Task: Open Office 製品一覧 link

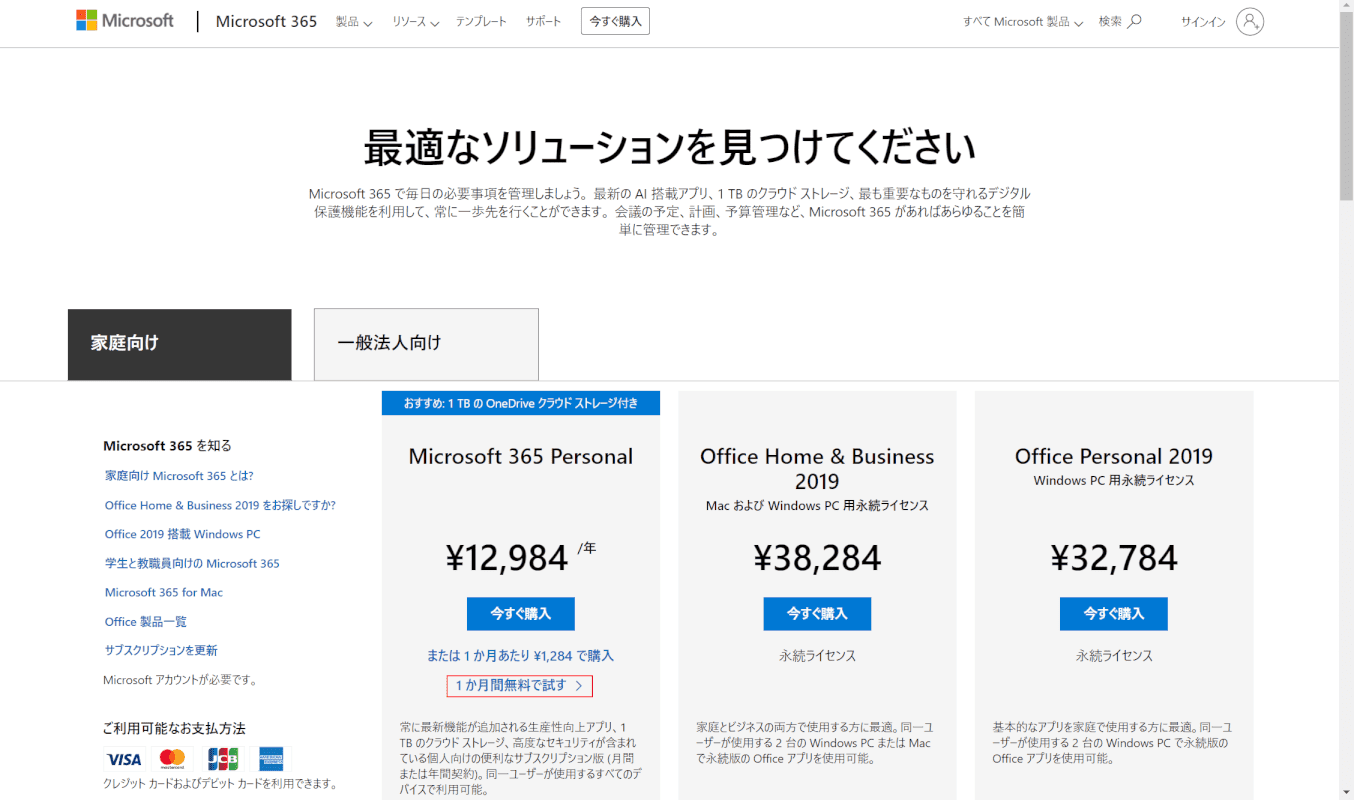Action: point(146,621)
